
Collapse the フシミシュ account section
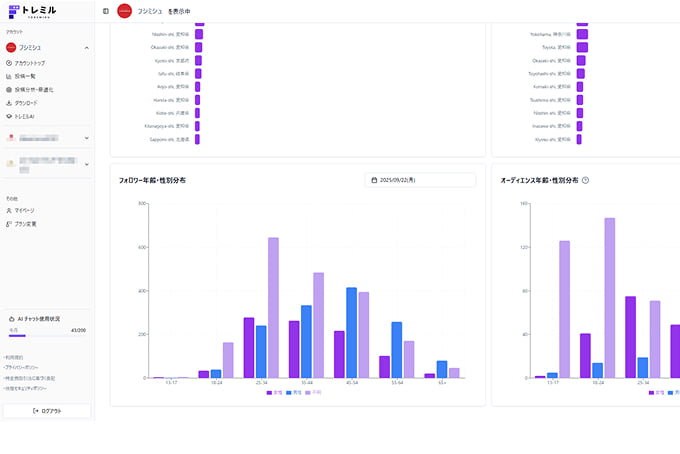[x=86, y=47]
